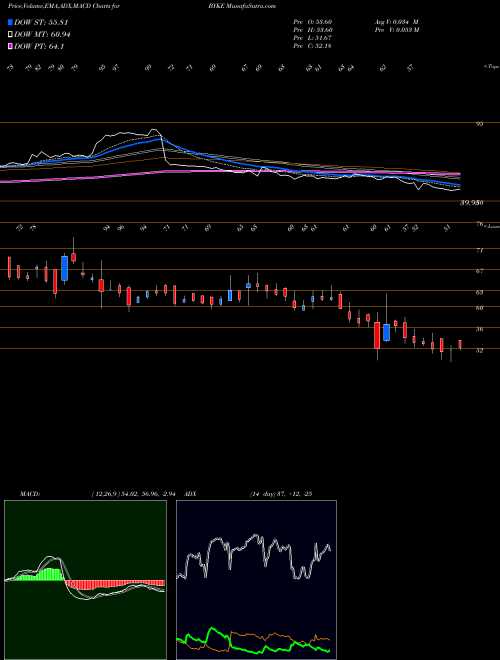Click the large red candle with the longest body

377,335
